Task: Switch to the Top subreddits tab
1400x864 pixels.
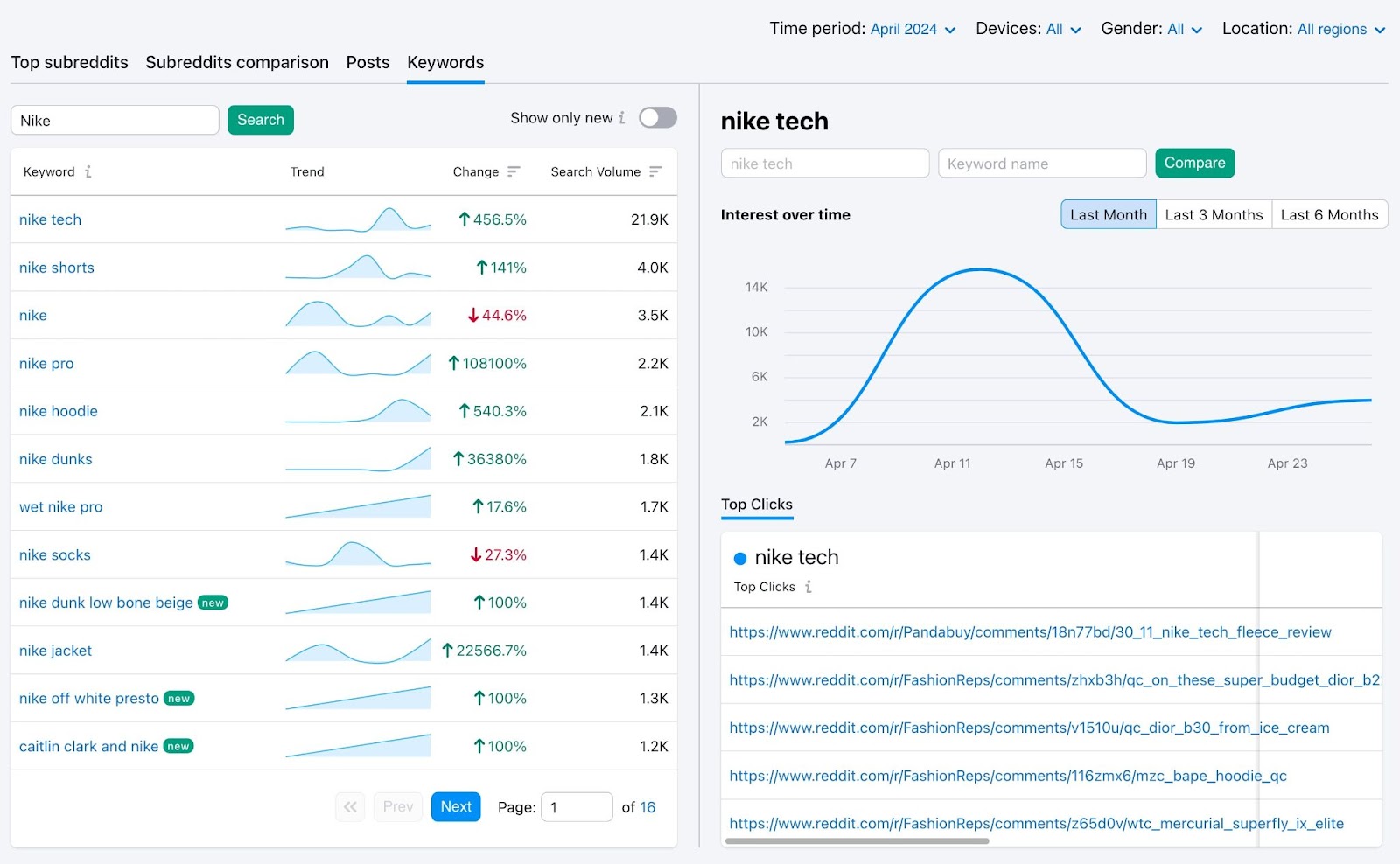Action: [x=69, y=62]
